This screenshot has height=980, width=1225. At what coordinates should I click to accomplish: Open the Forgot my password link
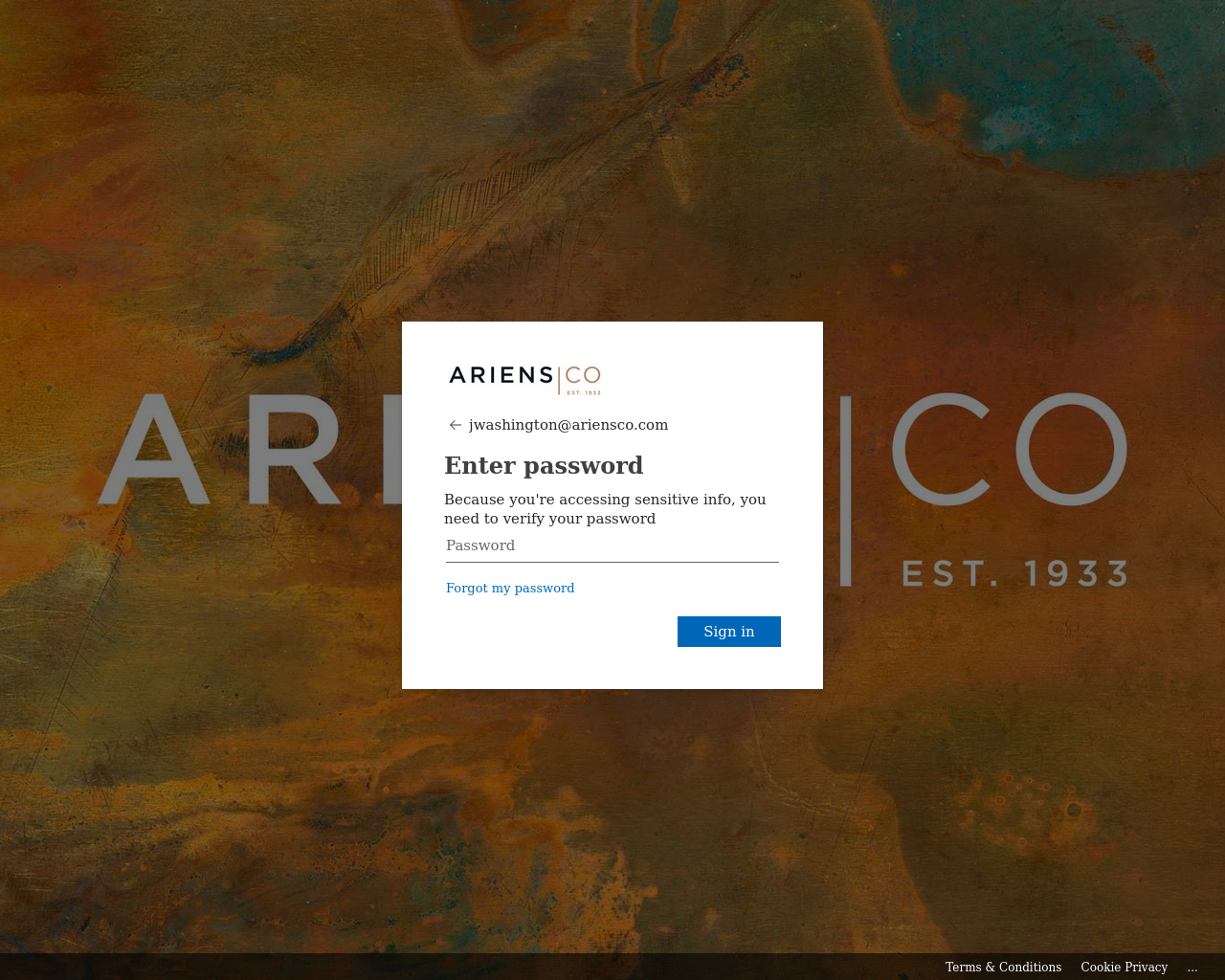tap(510, 589)
